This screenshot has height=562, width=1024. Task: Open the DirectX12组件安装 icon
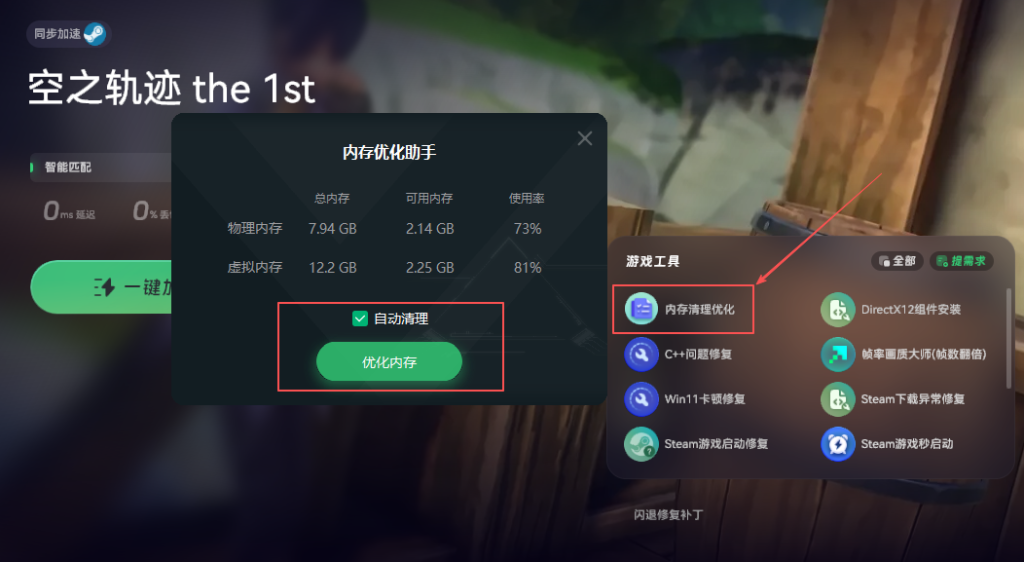point(838,309)
